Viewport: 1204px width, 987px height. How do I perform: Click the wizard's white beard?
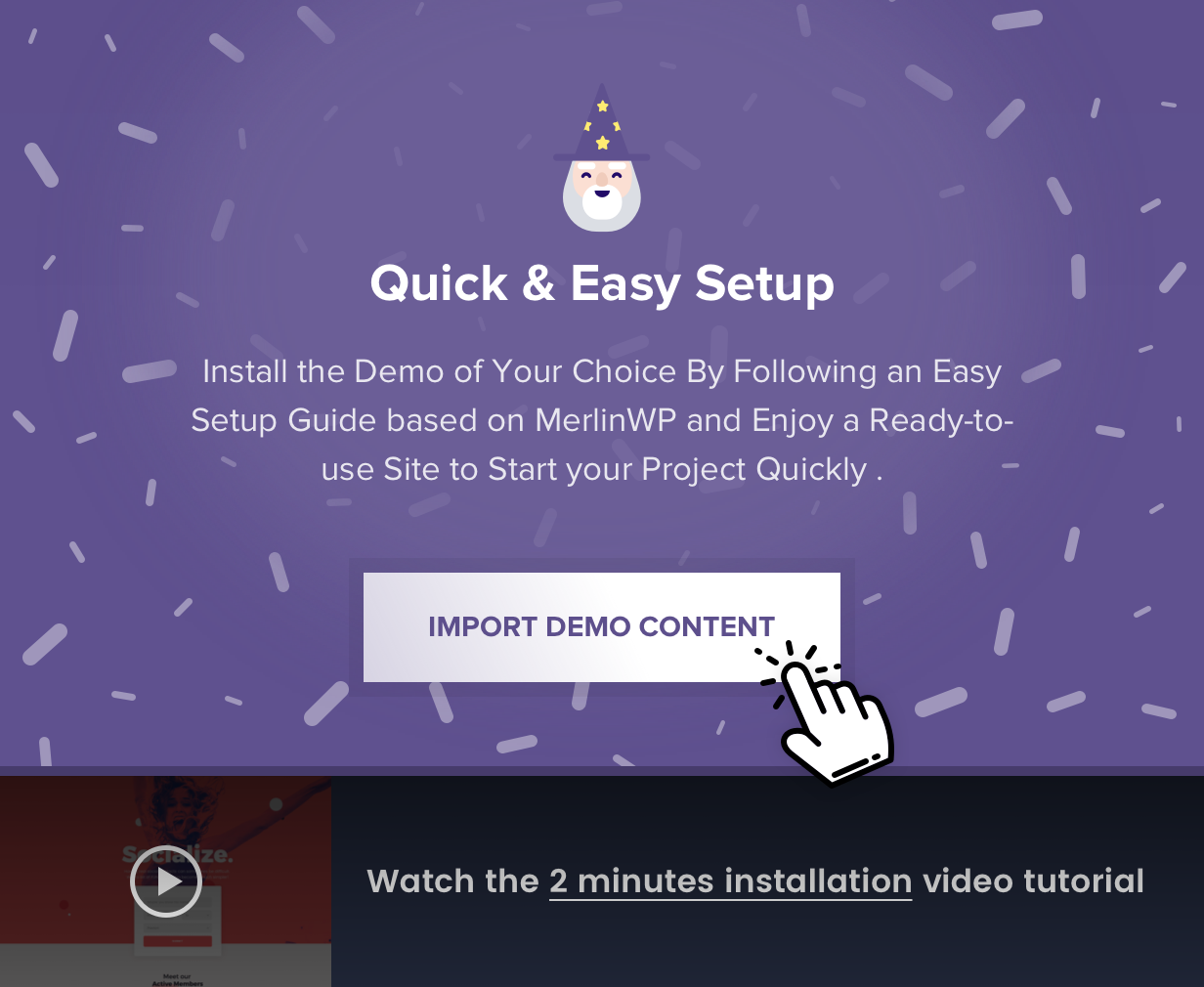click(x=602, y=204)
